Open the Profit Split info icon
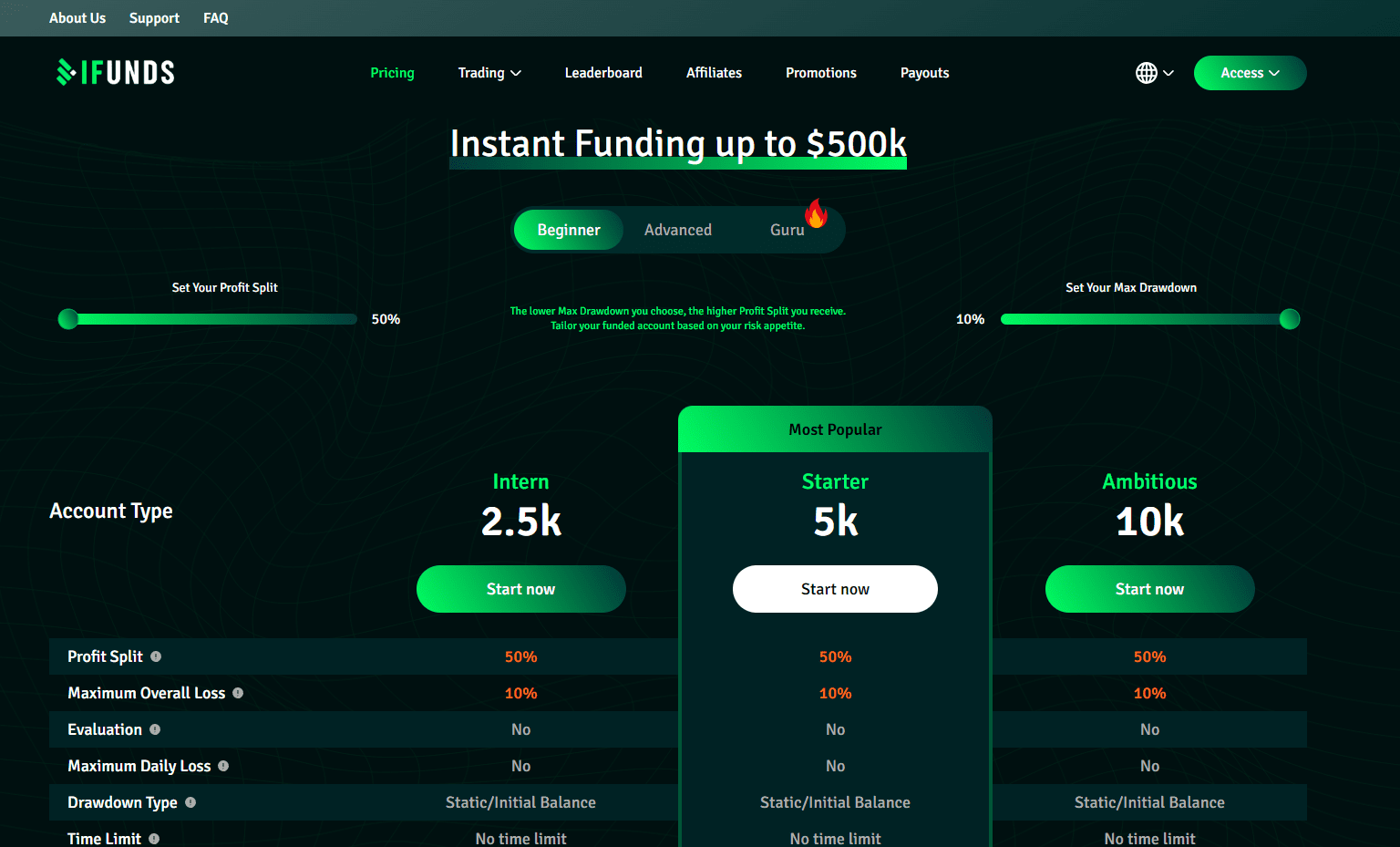The width and height of the screenshot is (1400, 847). tap(156, 656)
